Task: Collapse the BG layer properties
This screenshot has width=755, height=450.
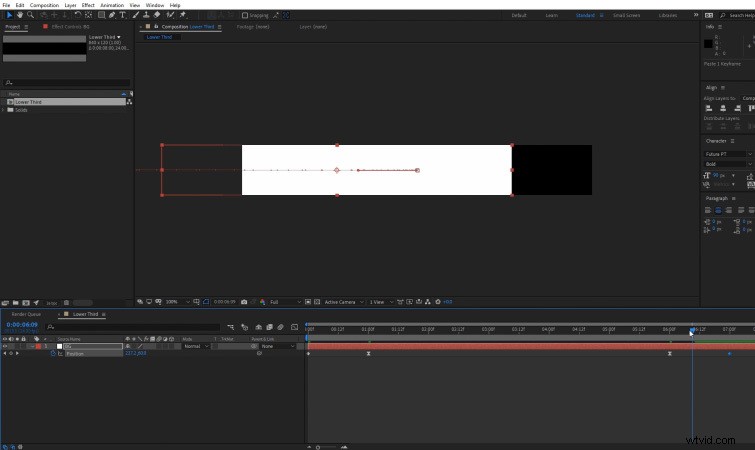Action: point(32,346)
